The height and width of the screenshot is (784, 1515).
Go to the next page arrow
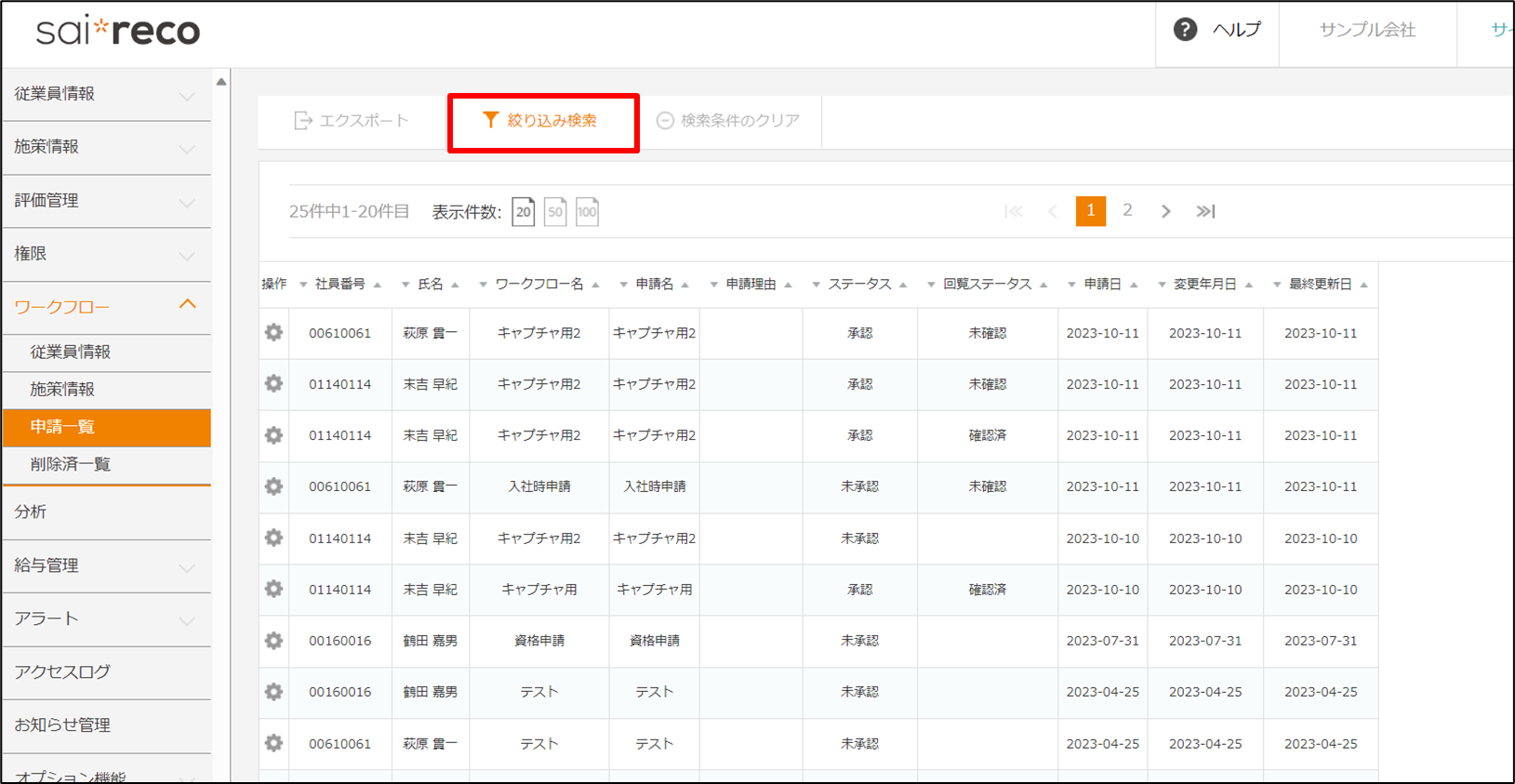pyautogui.click(x=1165, y=211)
